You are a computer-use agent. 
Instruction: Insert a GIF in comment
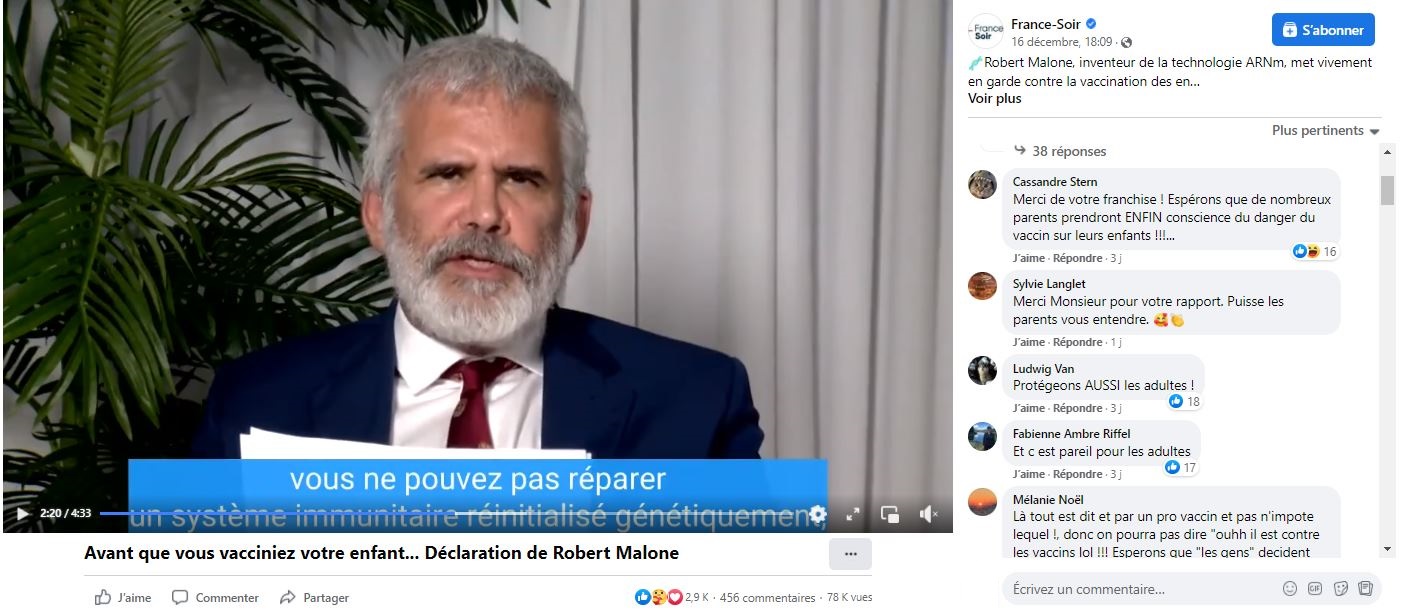pyautogui.click(x=1315, y=588)
